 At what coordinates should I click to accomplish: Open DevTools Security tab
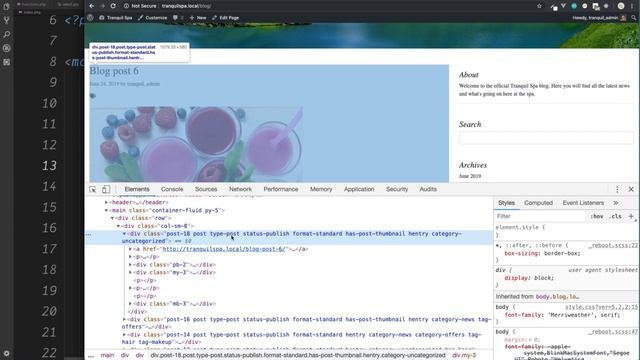click(397, 189)
